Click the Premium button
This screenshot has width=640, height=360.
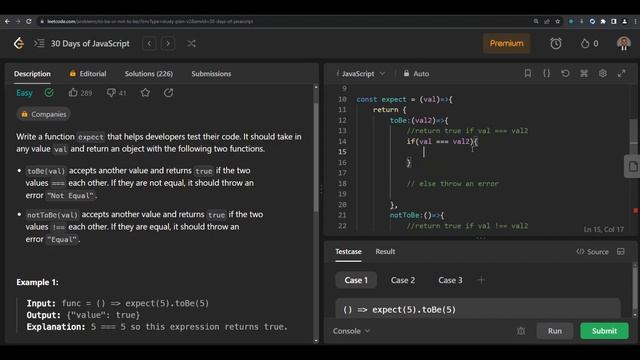507,43
